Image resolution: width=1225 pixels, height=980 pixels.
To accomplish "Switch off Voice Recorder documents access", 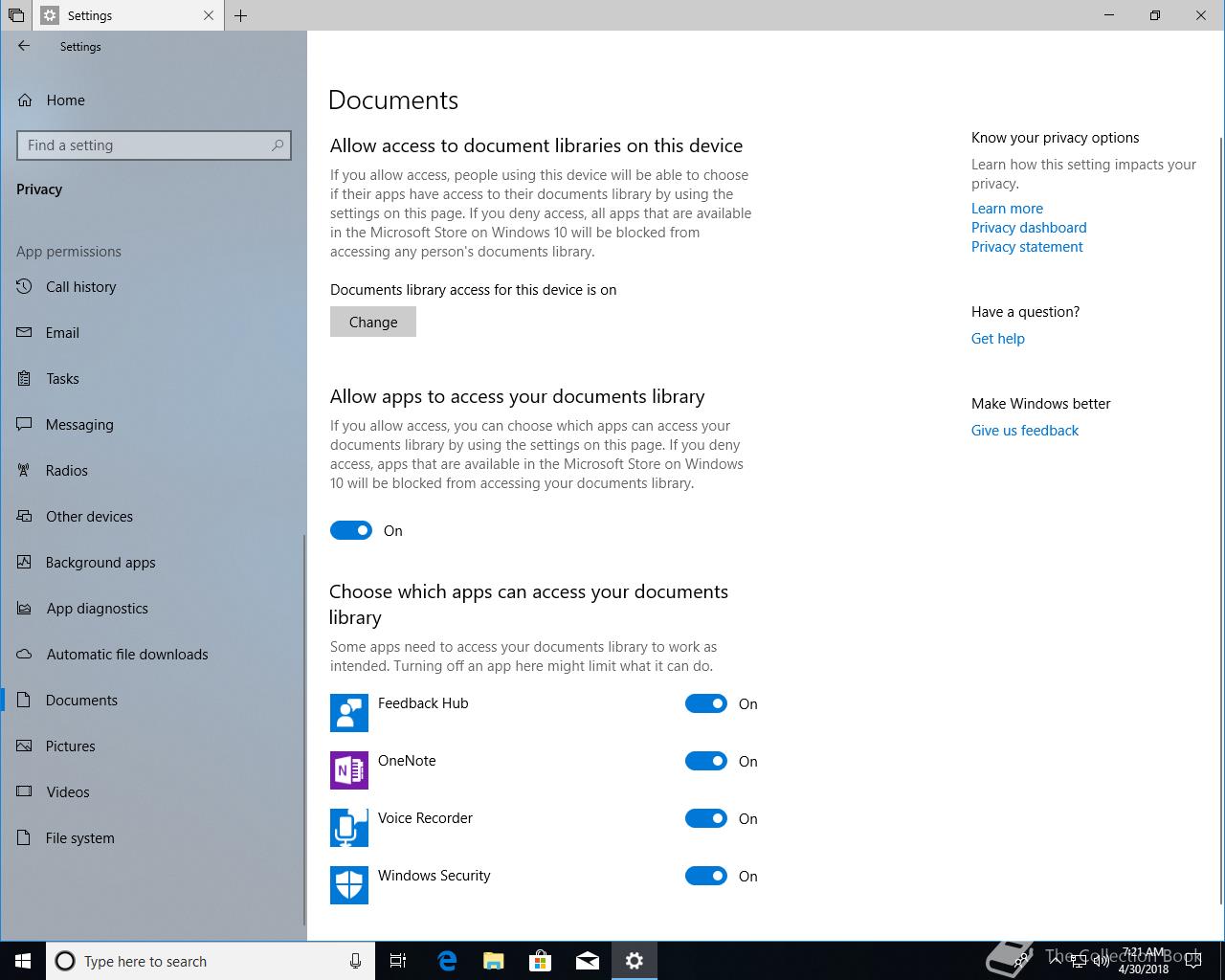I will pos(706,818).
